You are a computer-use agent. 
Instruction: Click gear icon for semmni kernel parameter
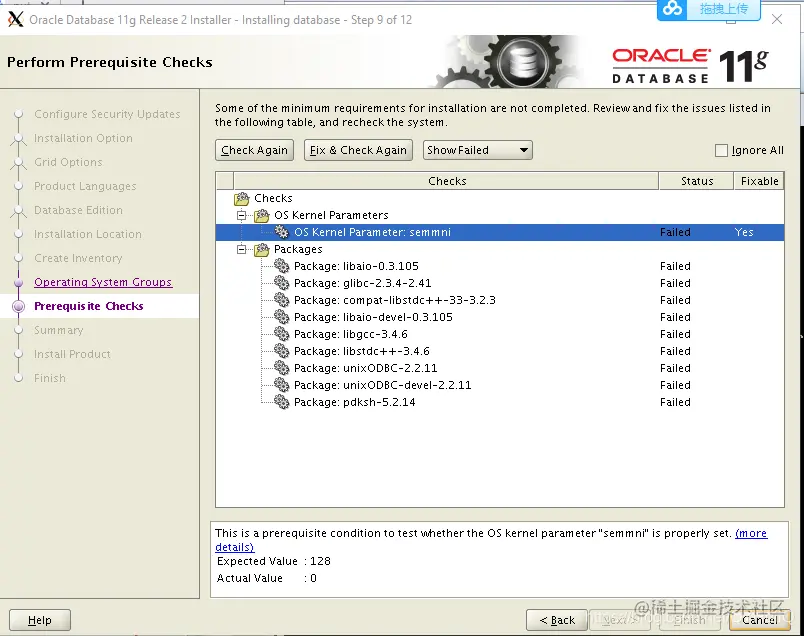(x=282, y=232)
